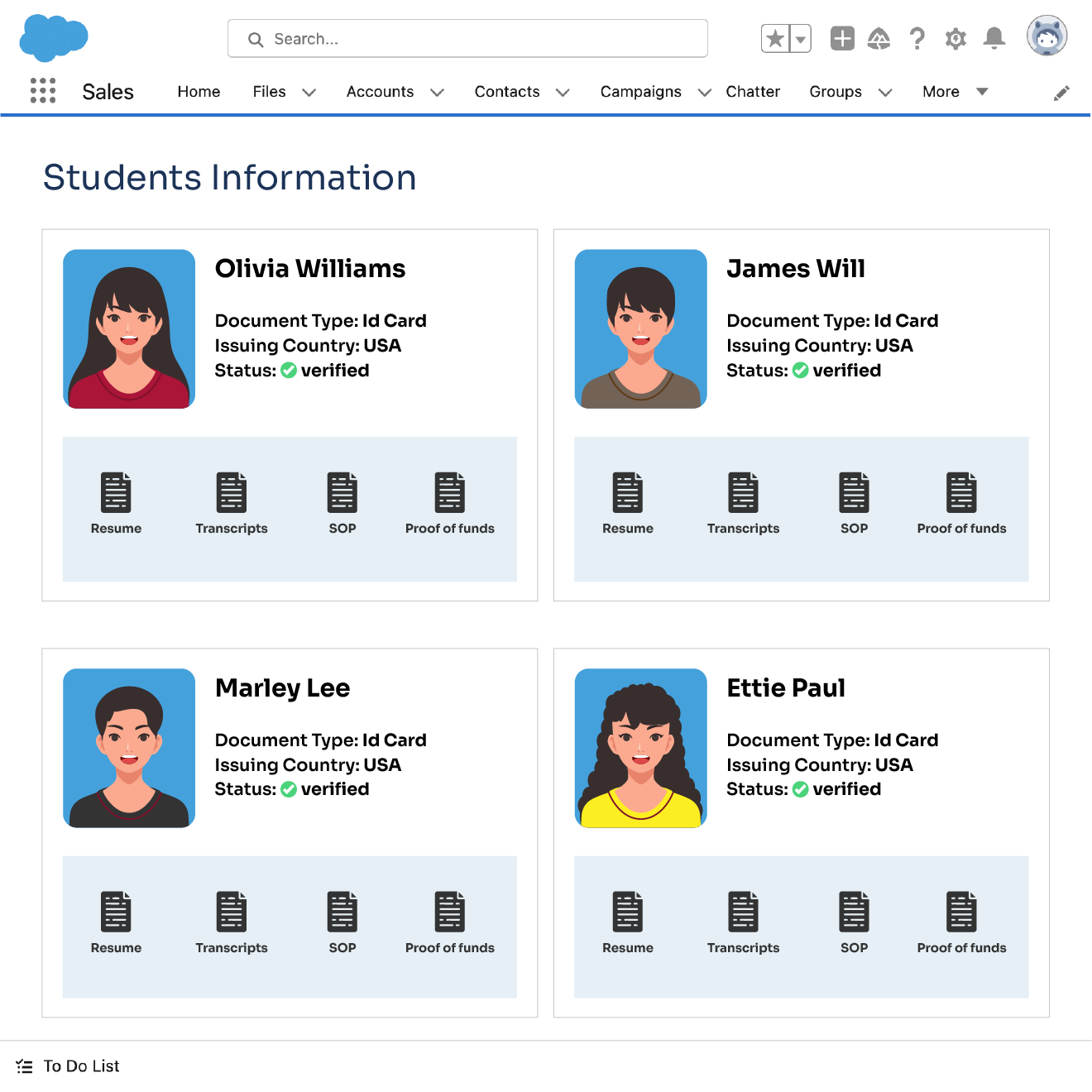The width and height of the screenshot is (1092, 1092).
Task: Click the help question mark icon
Action: click(x=917, y=39)
